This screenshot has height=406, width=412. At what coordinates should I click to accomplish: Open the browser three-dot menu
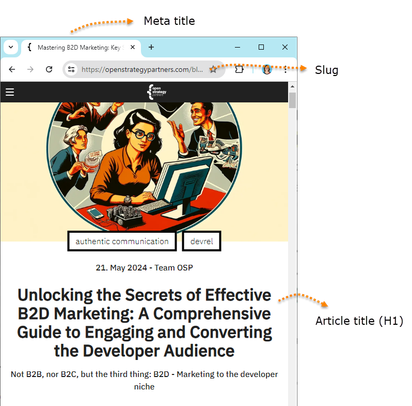point(285,69)
